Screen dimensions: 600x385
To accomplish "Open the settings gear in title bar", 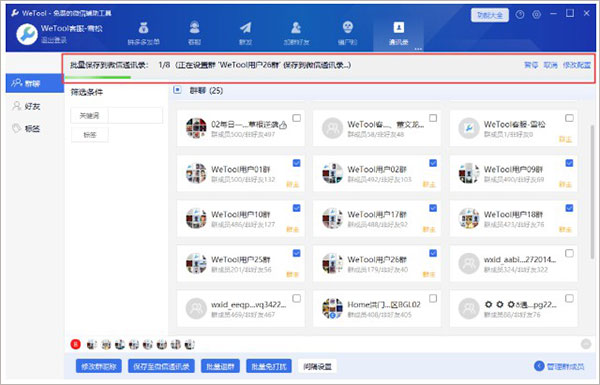I will [536, 15].
